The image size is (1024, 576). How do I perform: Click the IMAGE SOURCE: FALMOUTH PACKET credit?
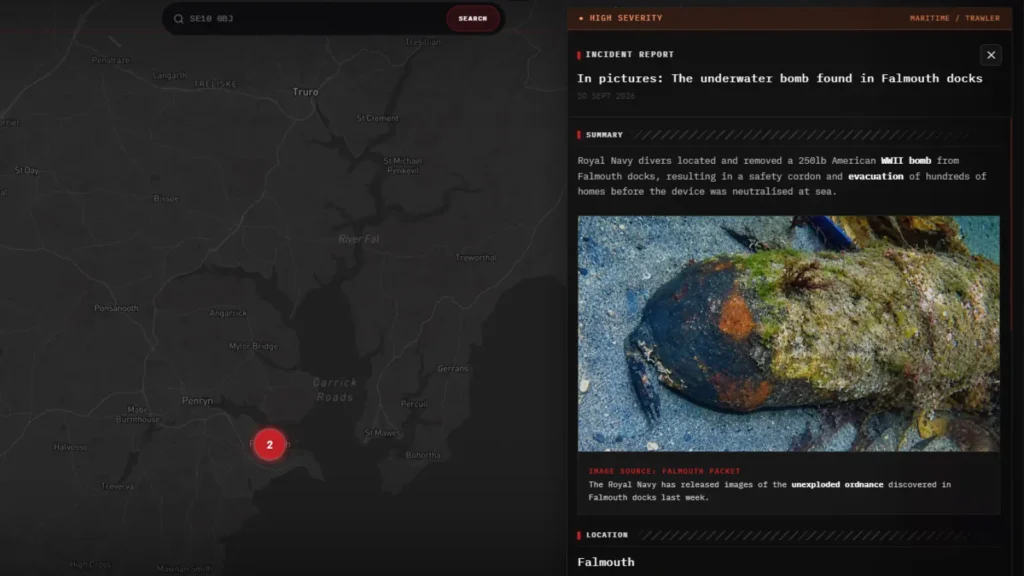(x=664, y=471)
